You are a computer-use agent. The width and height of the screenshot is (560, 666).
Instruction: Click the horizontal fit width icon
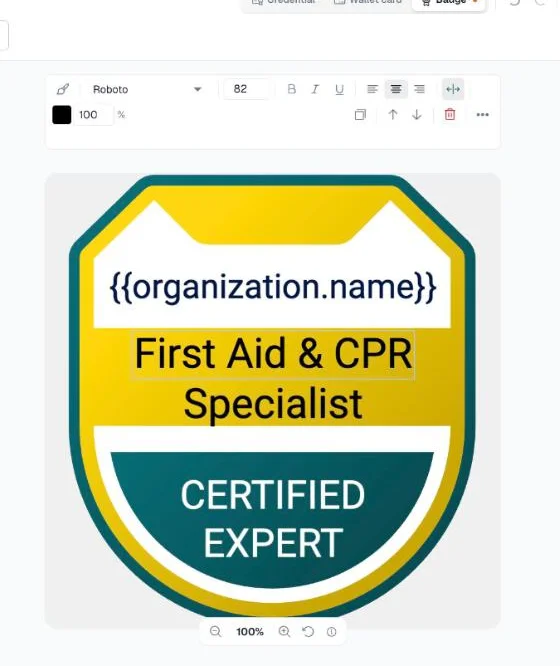pyautogui.click(x=453, y=89)
